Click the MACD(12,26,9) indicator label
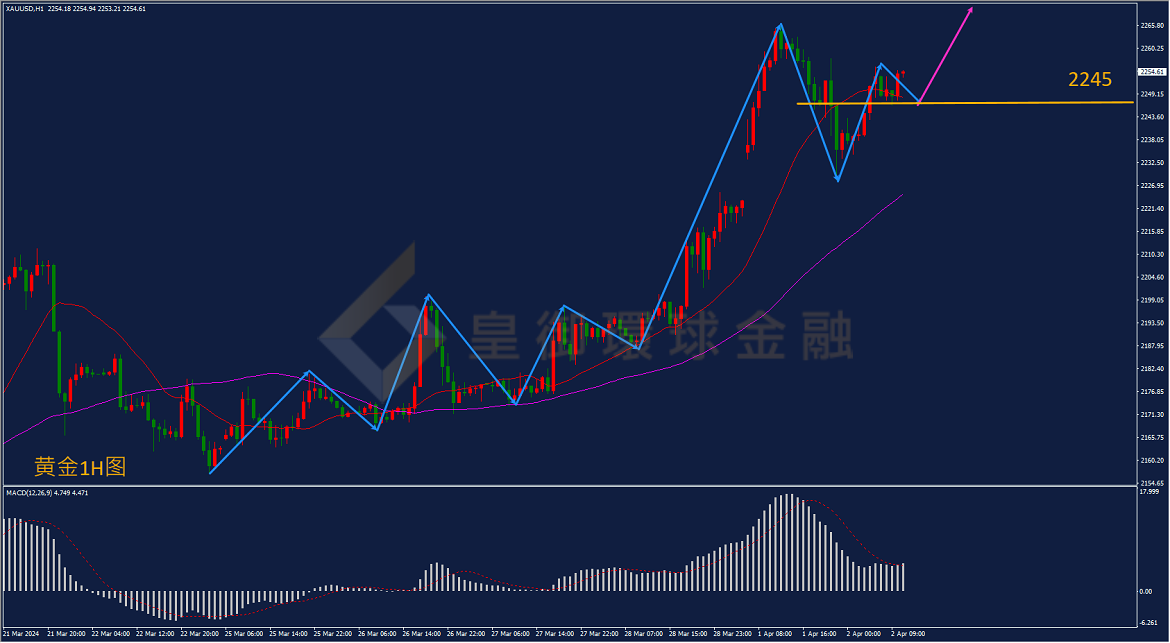Screen dimensions: 1170x643 point(47,493)
